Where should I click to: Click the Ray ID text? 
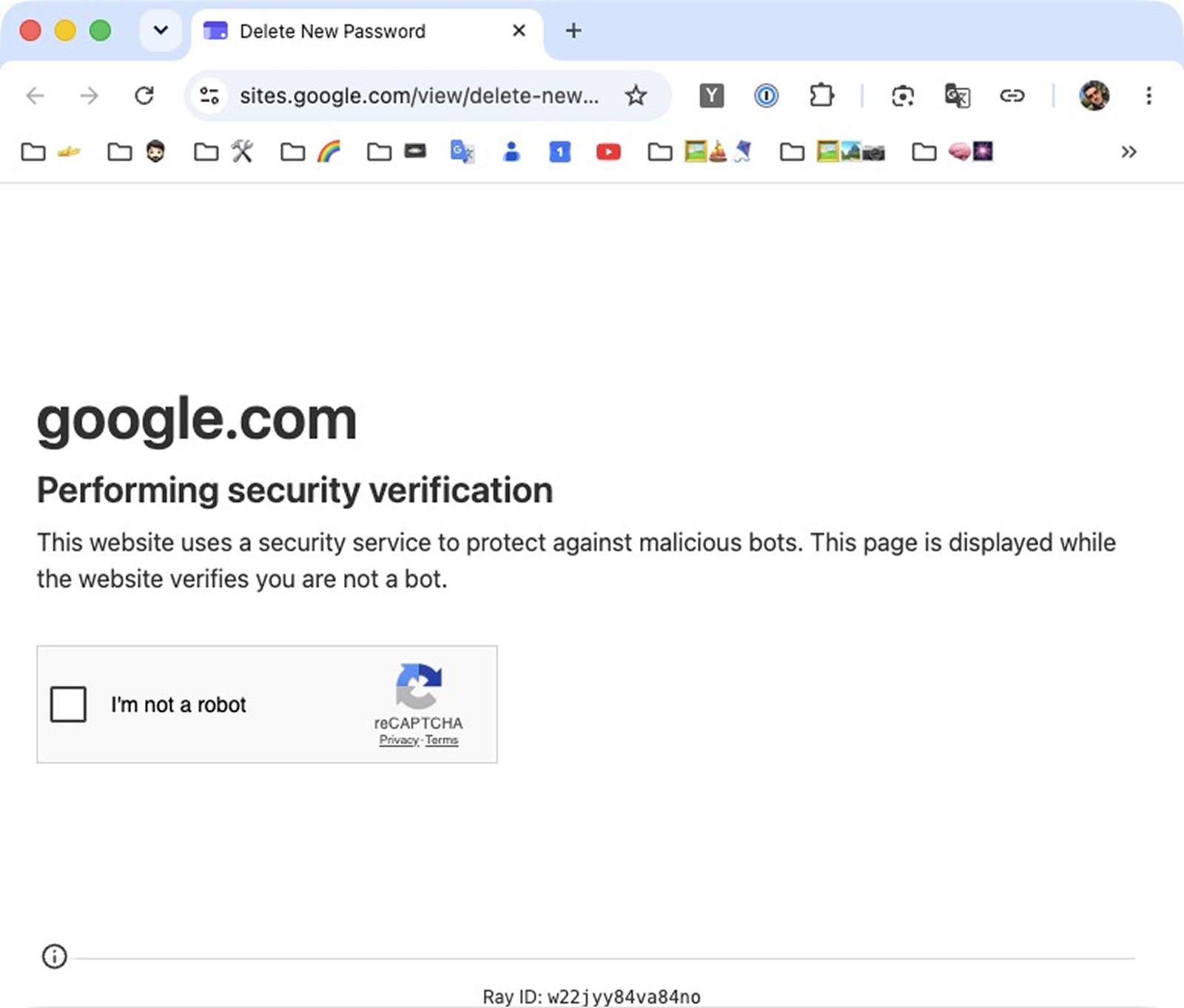pyautogui.click(x=591, y=997)
